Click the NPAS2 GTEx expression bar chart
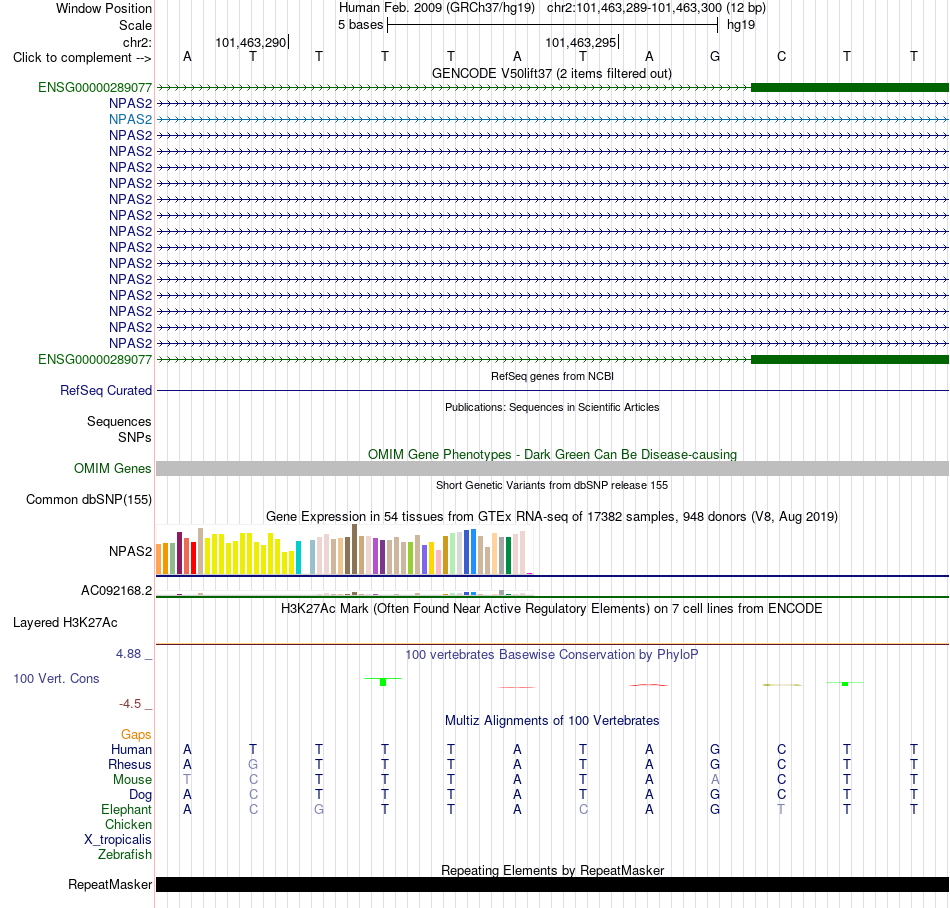The image size is (950, 908). click(x=344, y=549)
